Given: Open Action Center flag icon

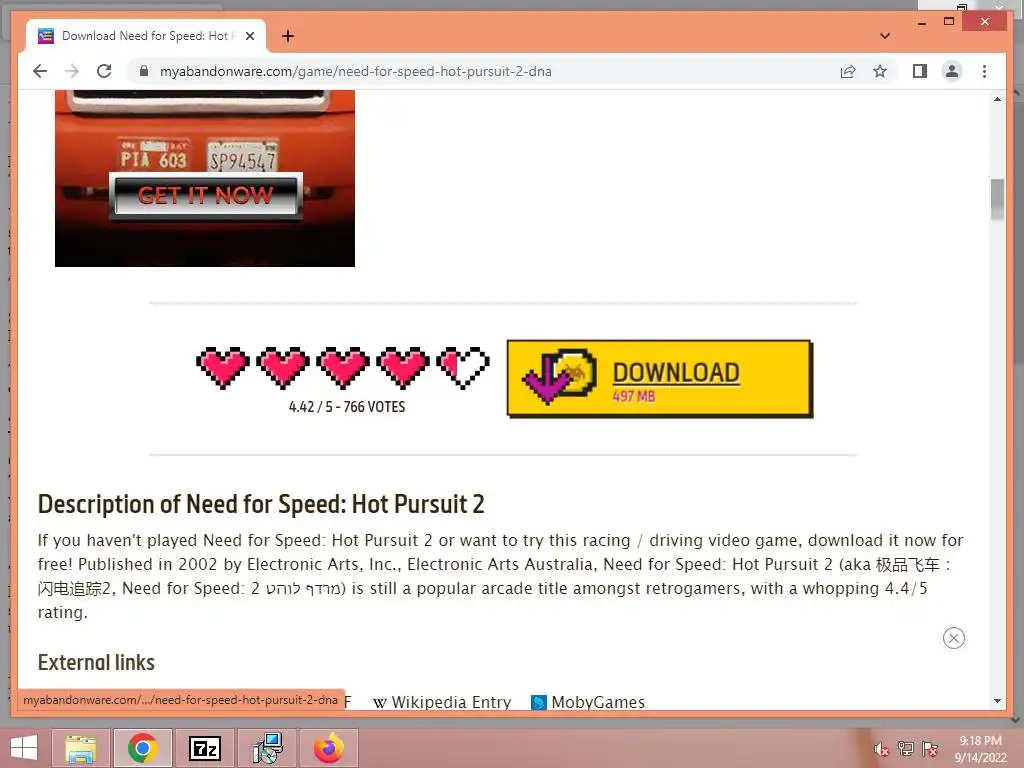Looking at the screenshot, I should pos(930,749).
